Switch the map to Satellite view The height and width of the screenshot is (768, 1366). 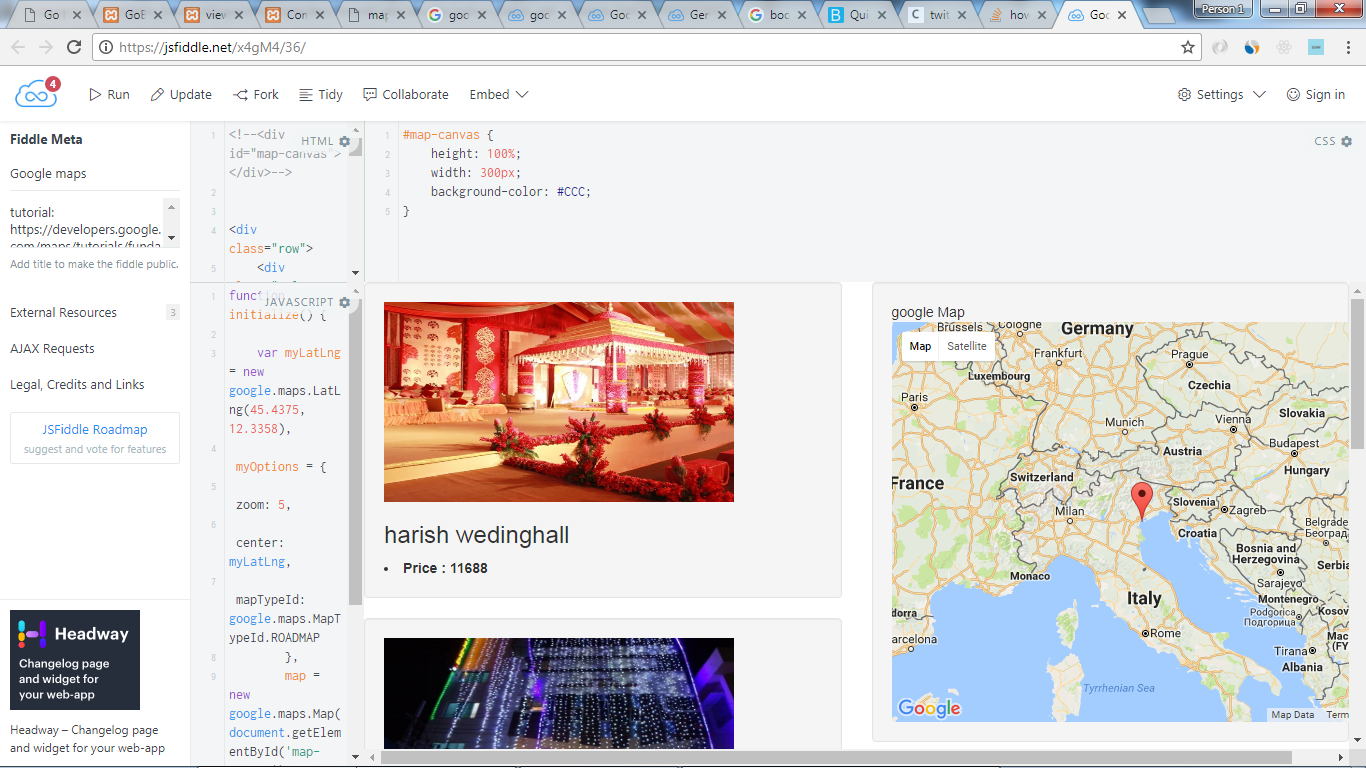click(966, 346)
